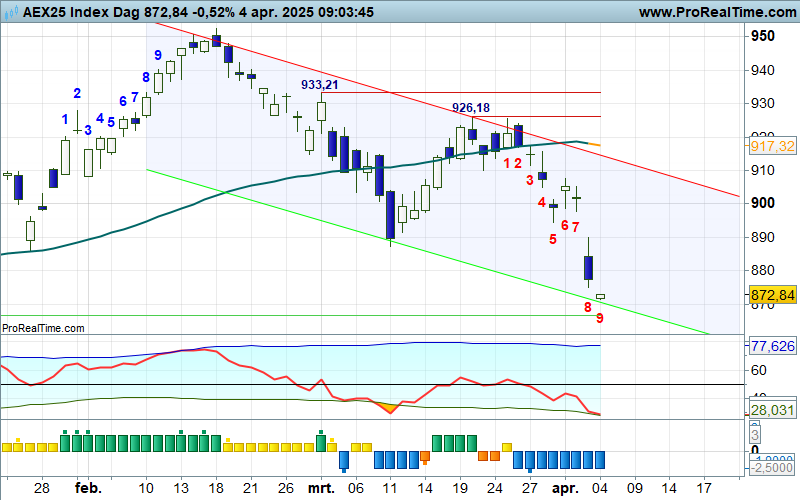Image resolution: width=800 pixels, height=500 pixels.
Task: Click the blue 77,626 indicator value label
Action: point(771,346)
